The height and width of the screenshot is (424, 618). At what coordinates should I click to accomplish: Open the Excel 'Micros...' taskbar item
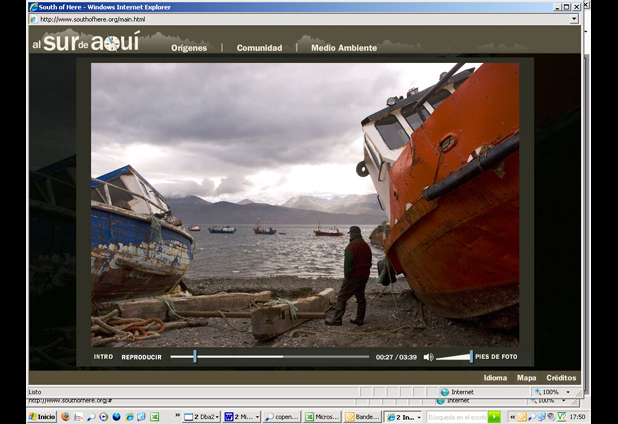pos(323,417)
